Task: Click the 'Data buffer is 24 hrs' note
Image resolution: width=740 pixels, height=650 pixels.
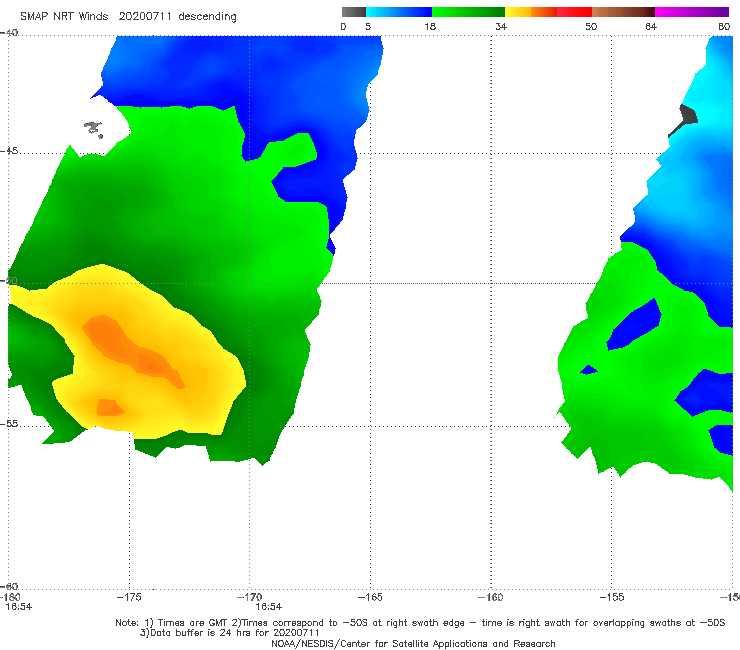Action: pos(230,633)
